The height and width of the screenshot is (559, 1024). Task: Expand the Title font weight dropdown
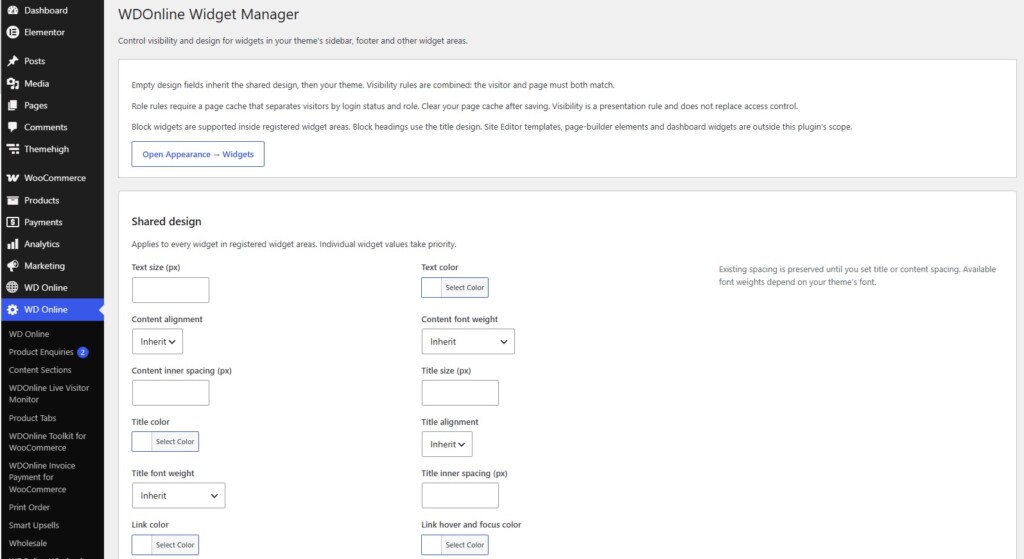click(x=178, y=496)
